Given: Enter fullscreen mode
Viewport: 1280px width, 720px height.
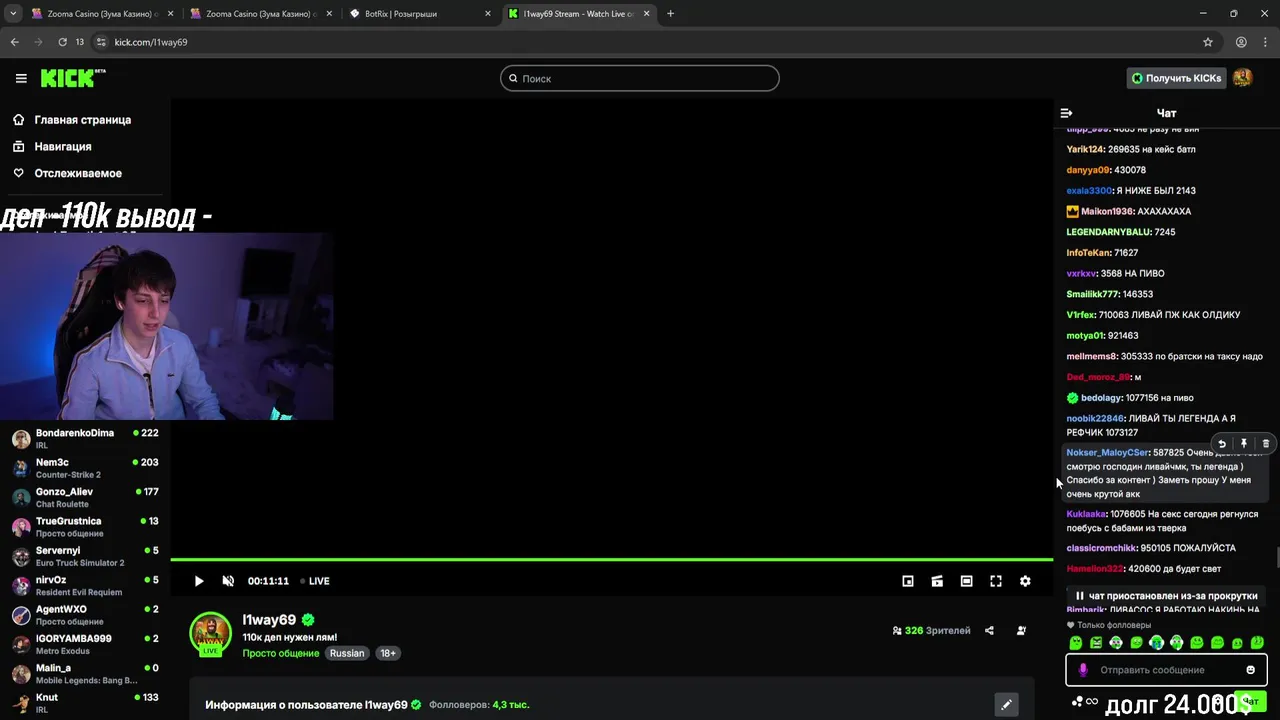Looking at the screenshot, I should point(996,581).
